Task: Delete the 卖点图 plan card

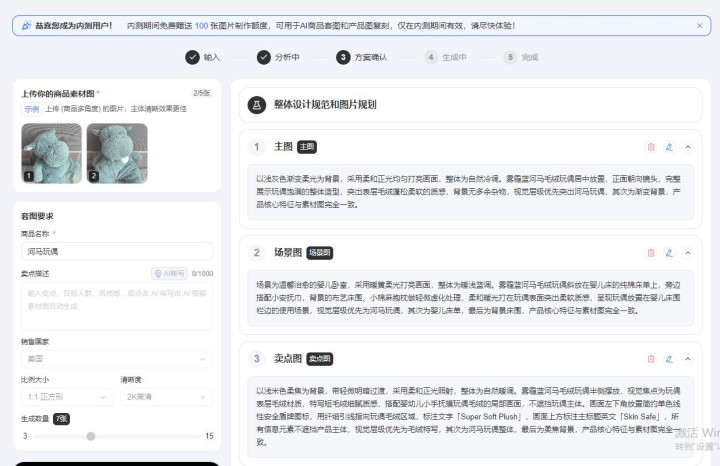Action: 651,358
